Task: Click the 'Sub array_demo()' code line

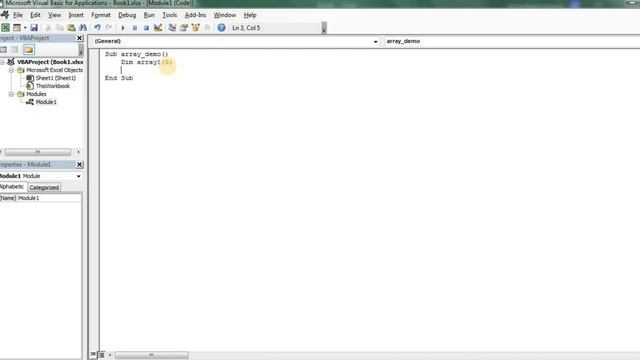Action: (x=136, y=54)
